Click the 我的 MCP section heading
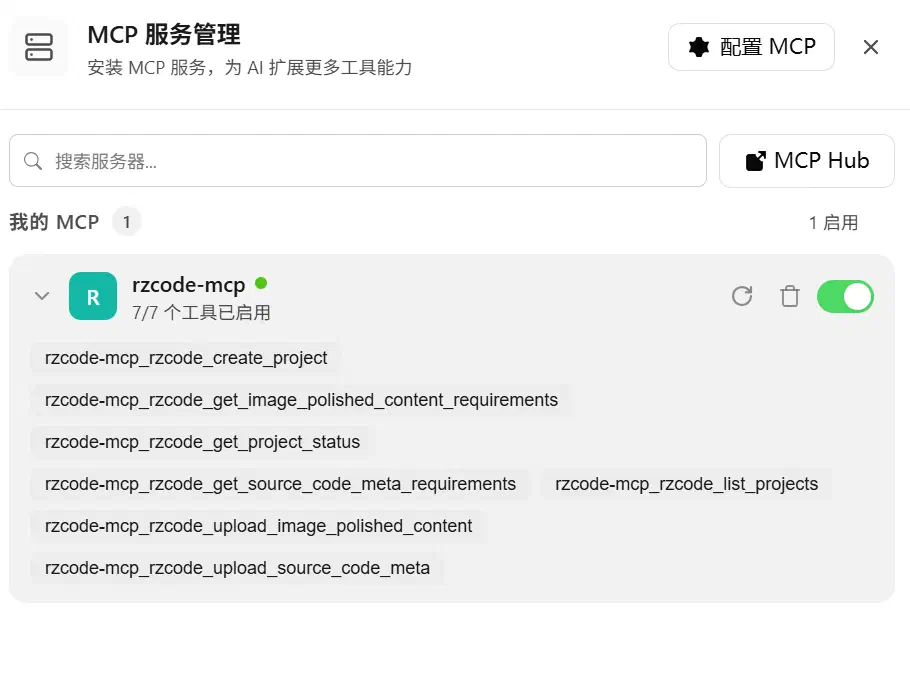Image resolution: width=910 pixels, height=694 pixels. pyautogui.click(x=54, y=222)
